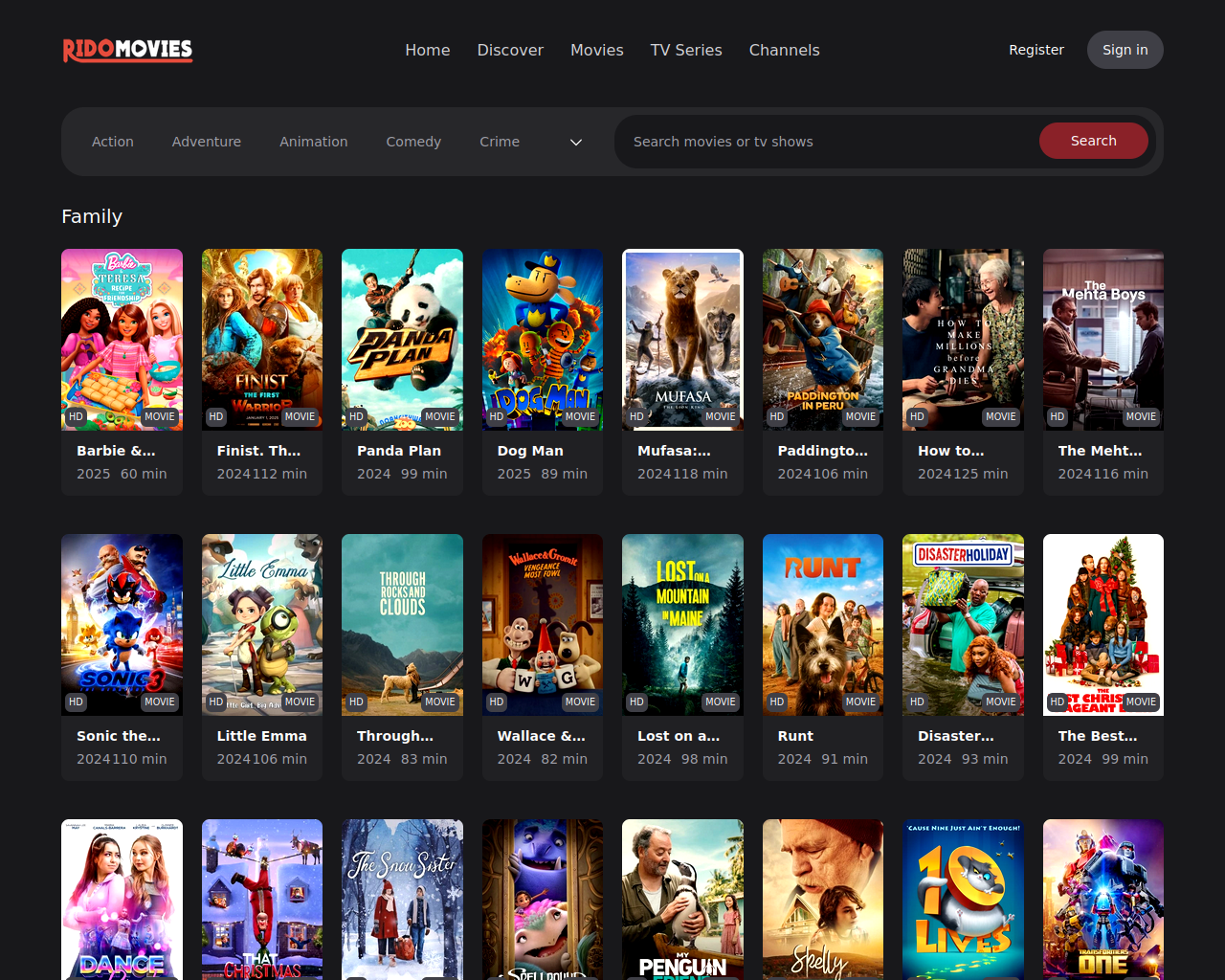The width and height of the screenshot is (1225, 980).
Task: Open the Little Emma poster
Action: 262,625
